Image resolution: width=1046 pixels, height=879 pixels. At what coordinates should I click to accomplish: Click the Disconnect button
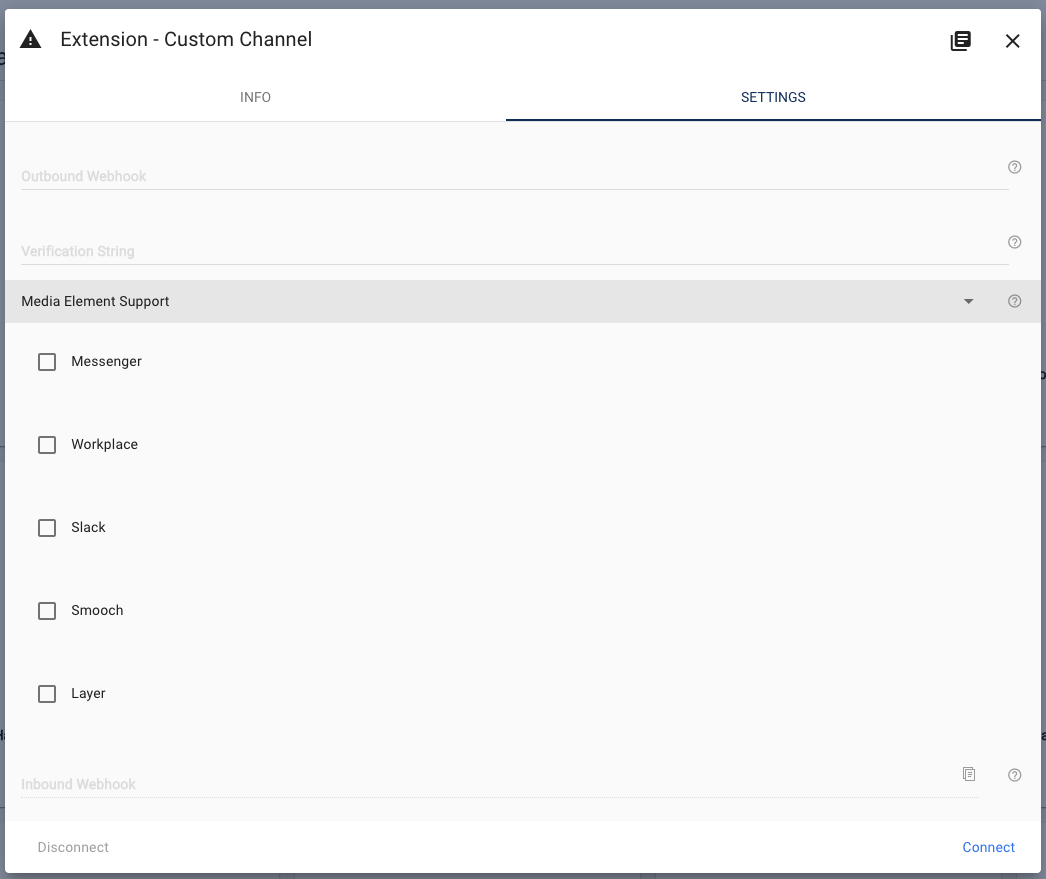point(73,847)
